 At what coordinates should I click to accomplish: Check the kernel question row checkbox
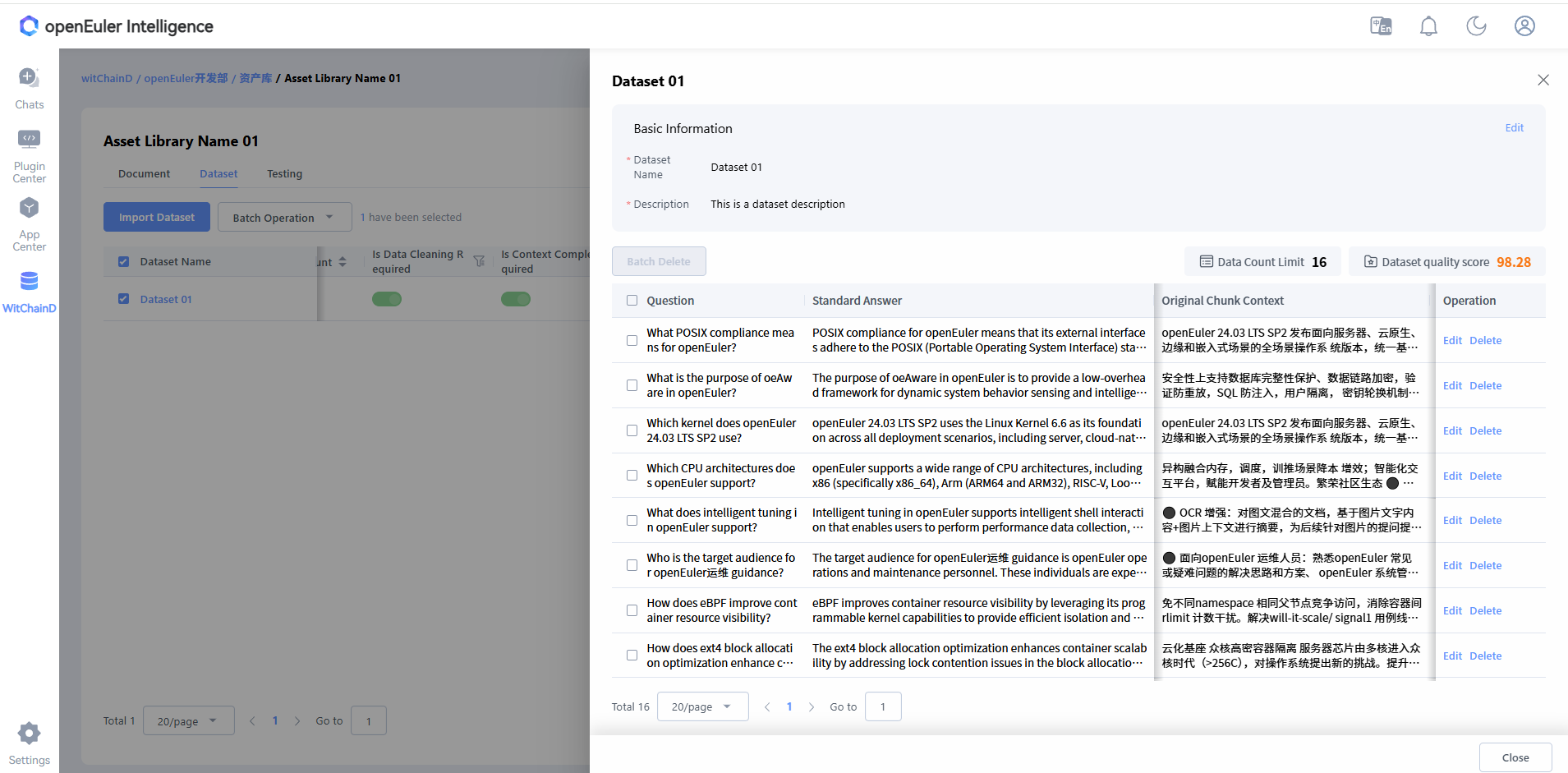[x=632, y=430]
